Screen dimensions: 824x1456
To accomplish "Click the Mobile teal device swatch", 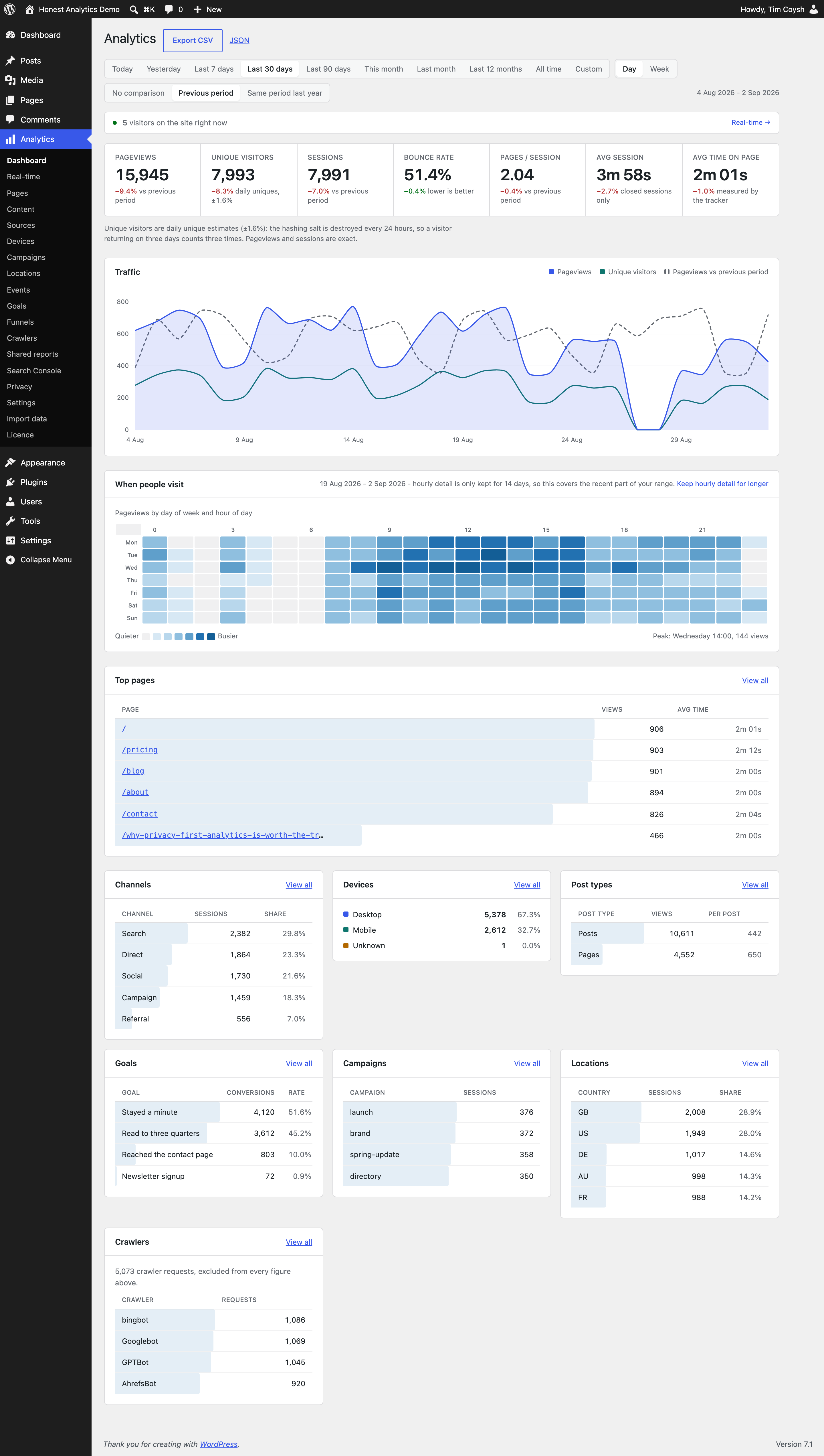I will pos(346,930).
